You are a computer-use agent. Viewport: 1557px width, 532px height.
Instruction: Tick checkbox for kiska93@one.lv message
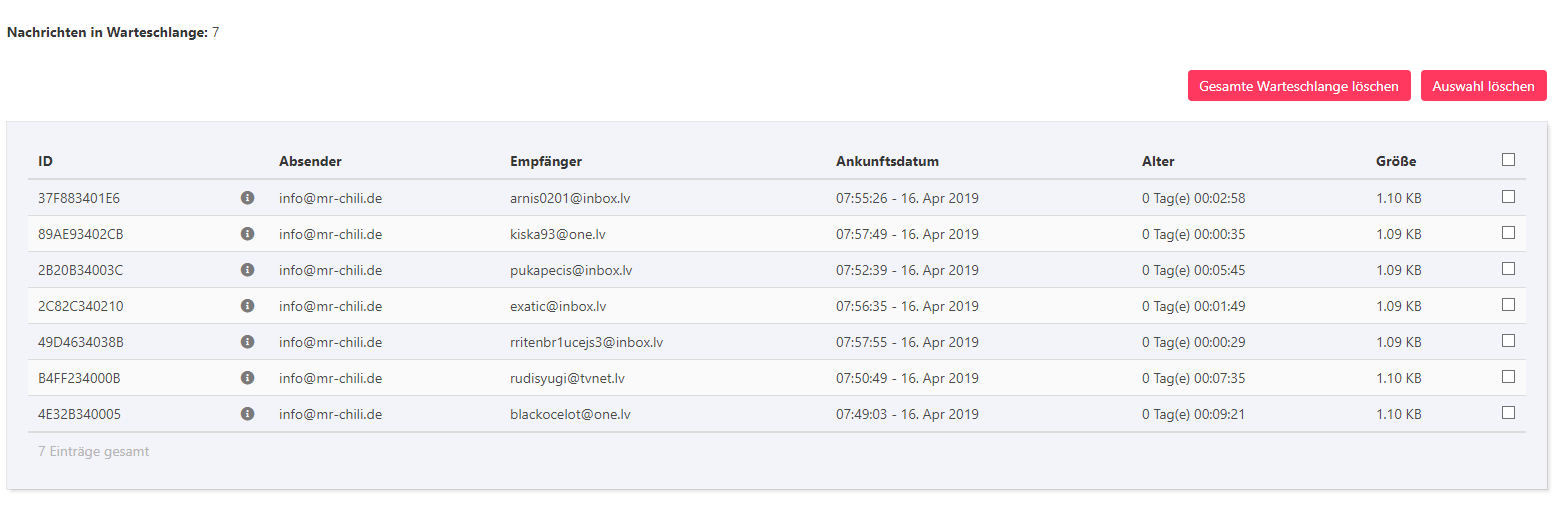tap(1508, 233)
